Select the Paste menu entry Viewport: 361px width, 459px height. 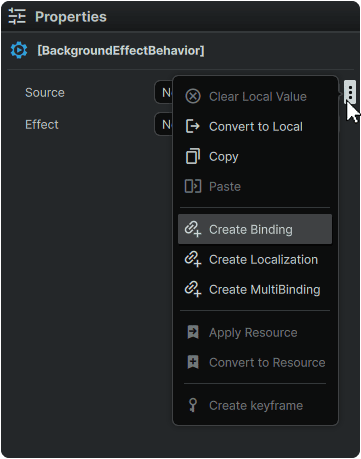click(x=255, y=186)
